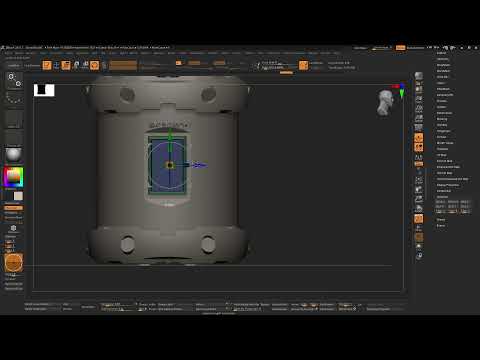Expand the Unified Skin section
The height and width of the screenshot is (360, 480).
pyautogui.click(x=444, y=191)
